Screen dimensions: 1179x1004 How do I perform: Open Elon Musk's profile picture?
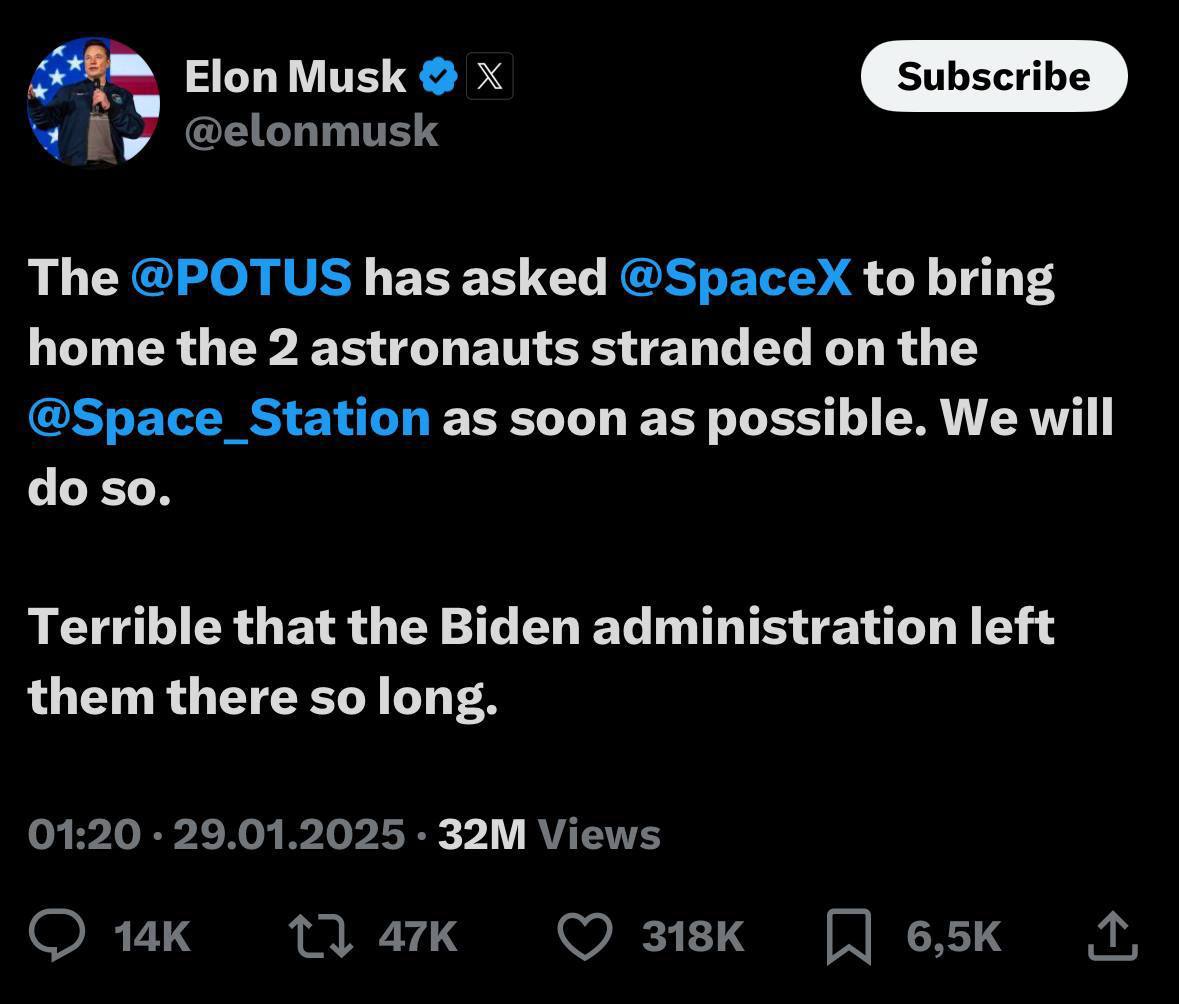(x=93, y=102)
